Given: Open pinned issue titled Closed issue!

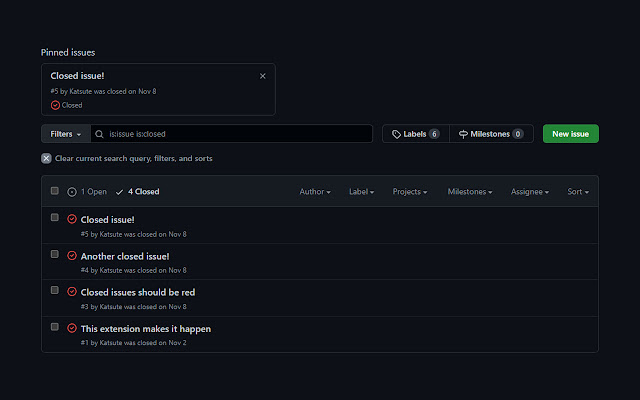Looking at the screenshot, I should click(77, 76).
